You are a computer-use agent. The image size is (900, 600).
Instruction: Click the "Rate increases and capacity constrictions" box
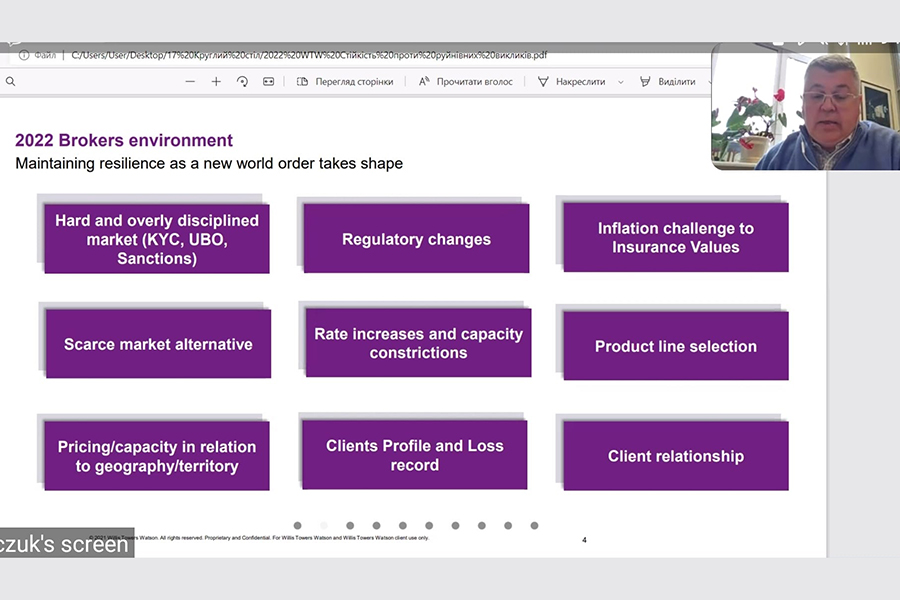pyautogui.click(x=418, y=343)
